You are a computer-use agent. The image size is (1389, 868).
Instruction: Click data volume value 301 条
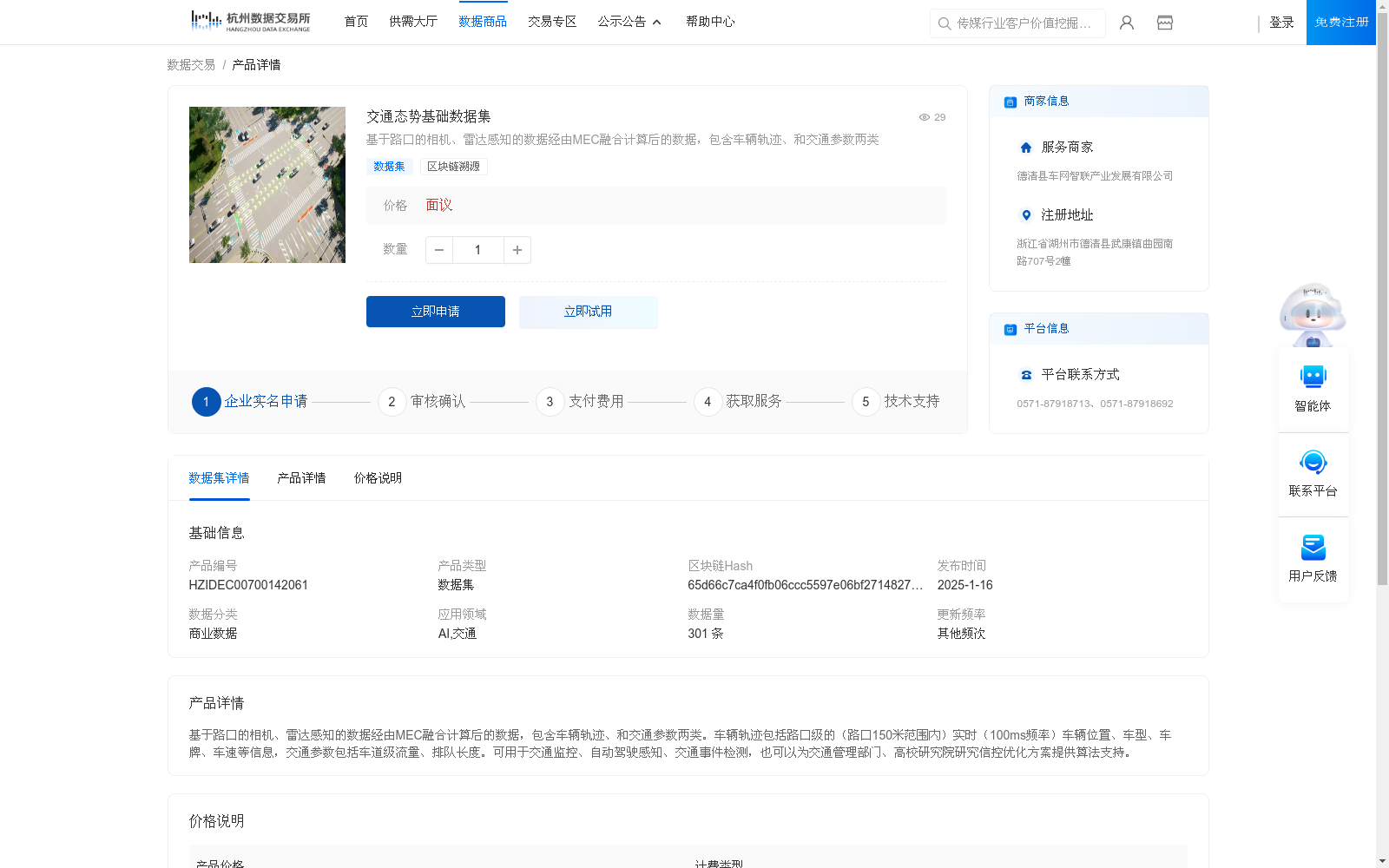pyautogui.click(x=706, y=634)
